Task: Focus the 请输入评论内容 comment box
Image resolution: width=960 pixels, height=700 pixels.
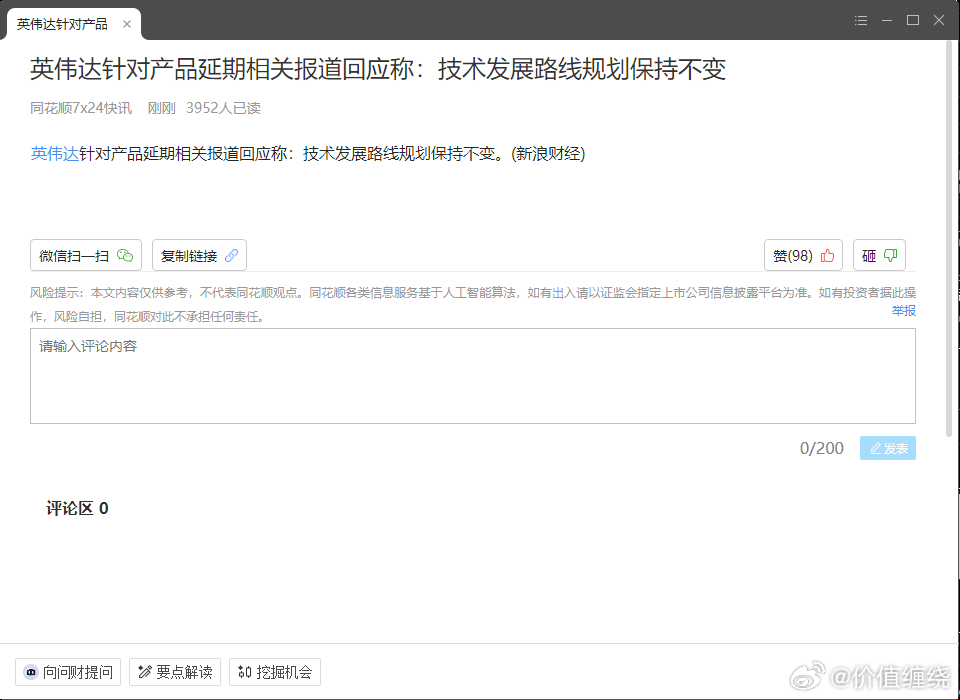Action: point(473,376)
